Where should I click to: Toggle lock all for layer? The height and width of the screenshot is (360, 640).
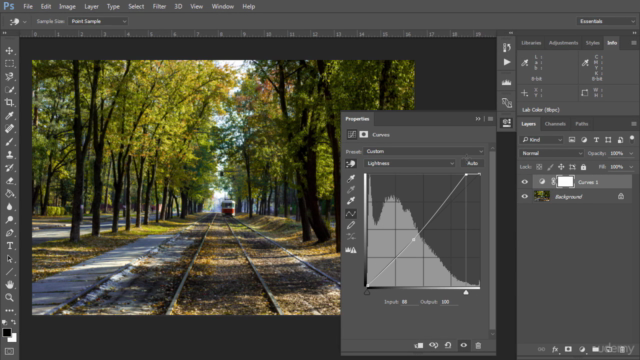pos(583,167)
